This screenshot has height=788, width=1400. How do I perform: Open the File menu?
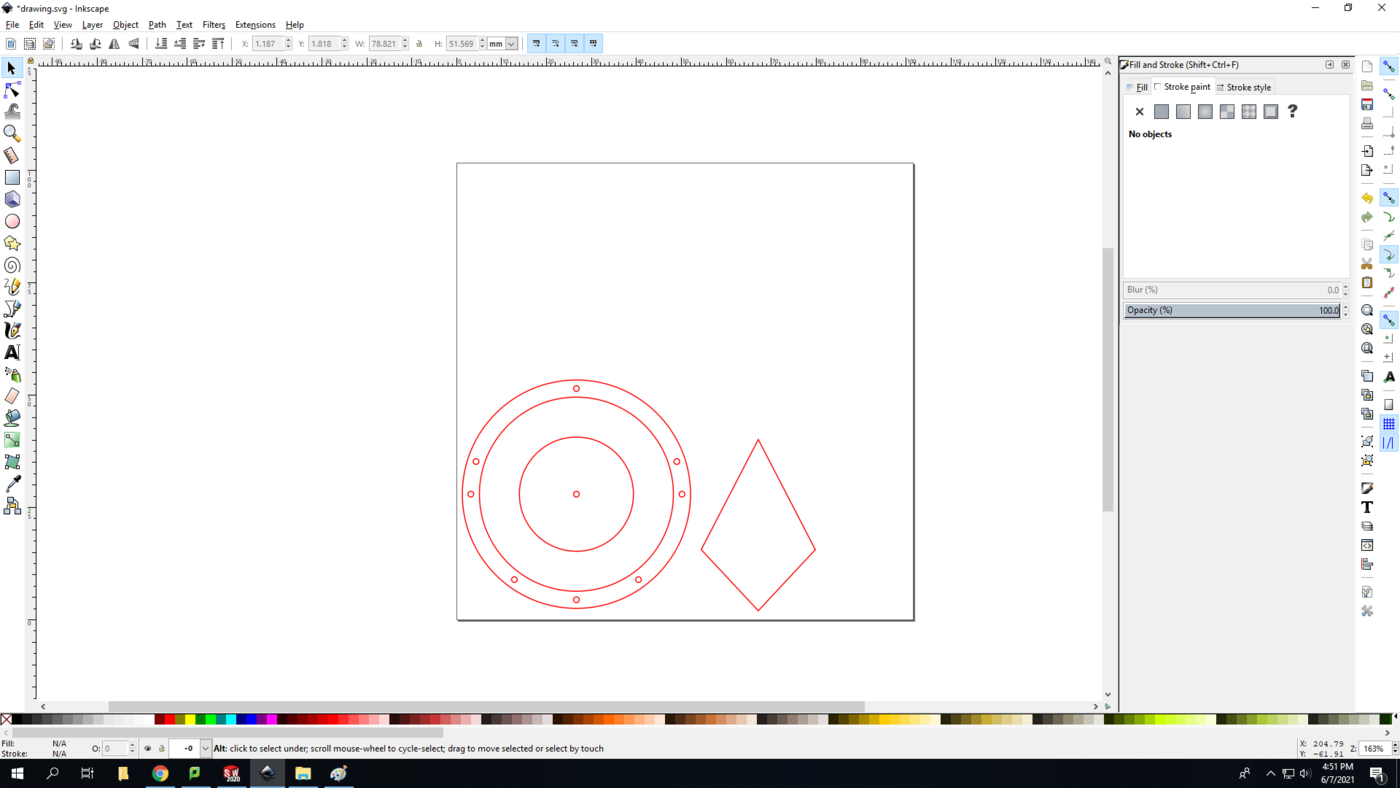point(12,25)
